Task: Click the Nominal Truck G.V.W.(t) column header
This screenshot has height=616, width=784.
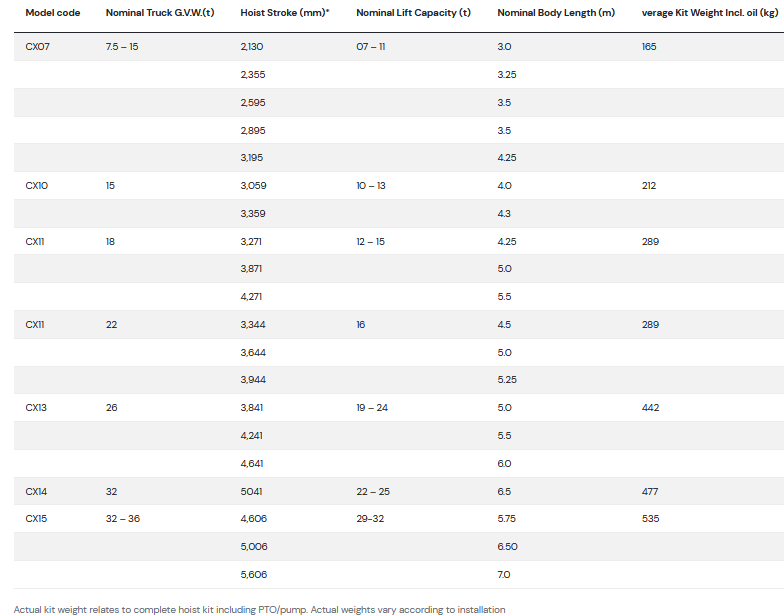Action: point(160,12)
